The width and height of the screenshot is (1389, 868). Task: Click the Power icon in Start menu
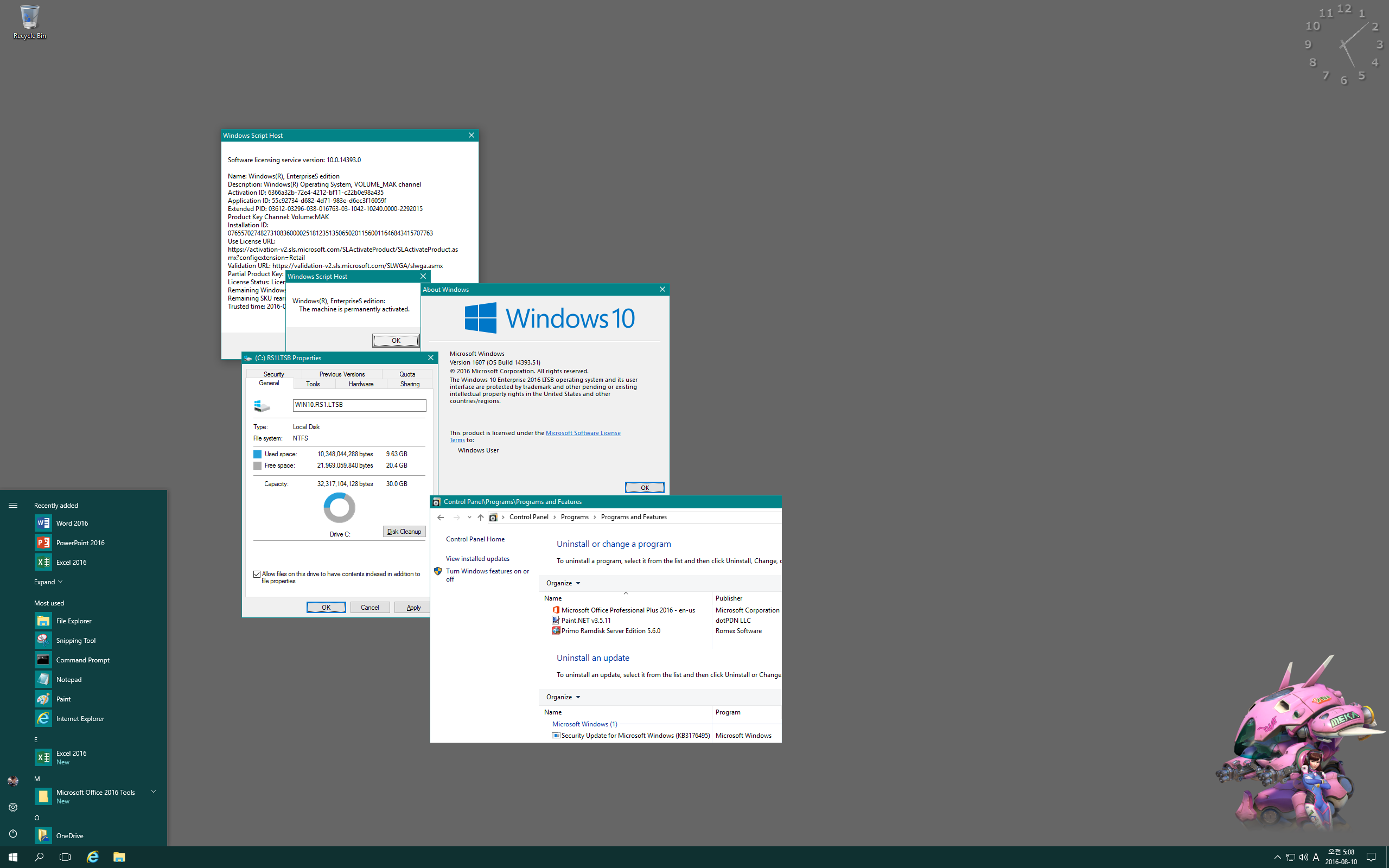tap(12, 834)
